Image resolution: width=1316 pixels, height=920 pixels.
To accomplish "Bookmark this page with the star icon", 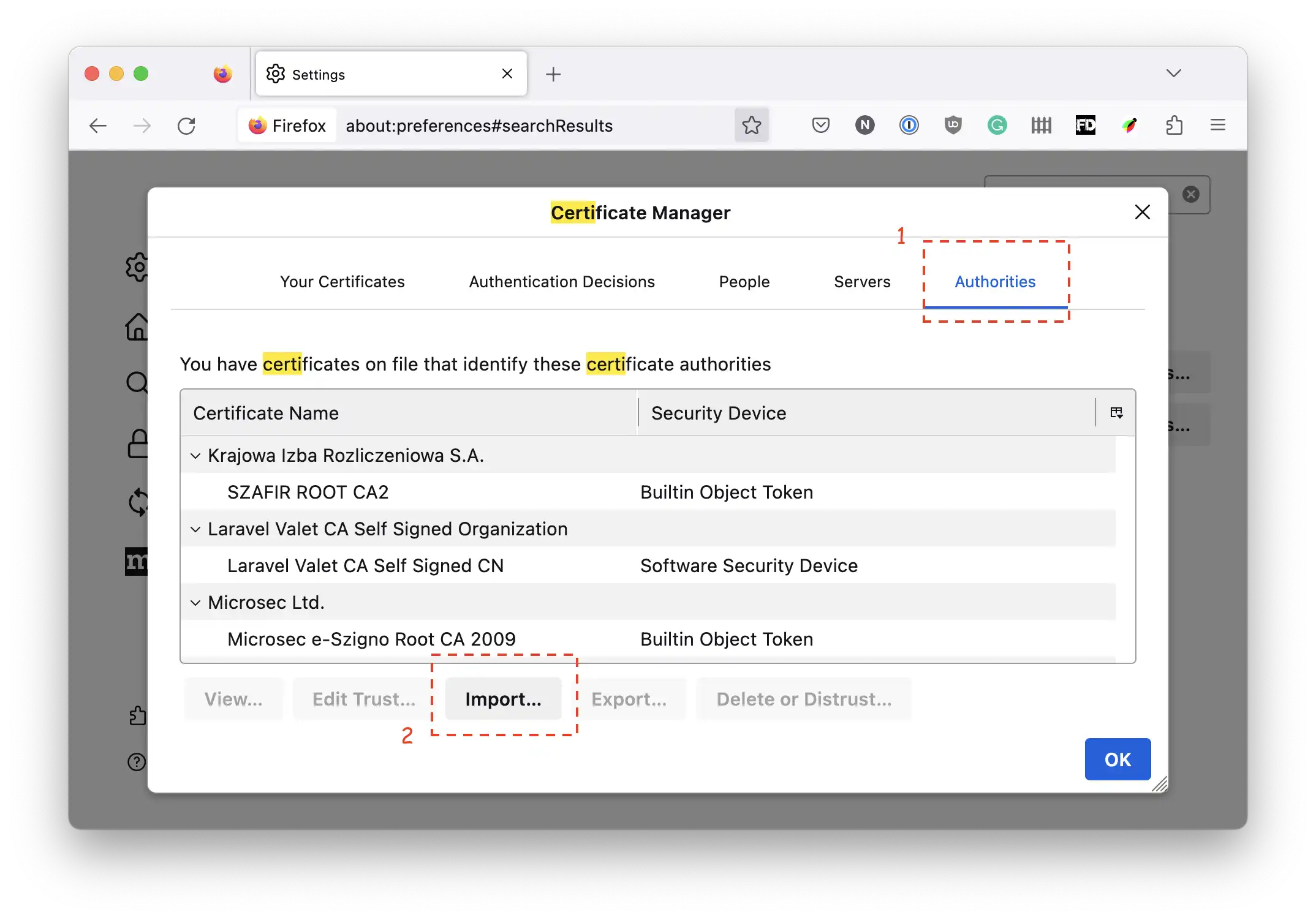I will click(752, 126).
